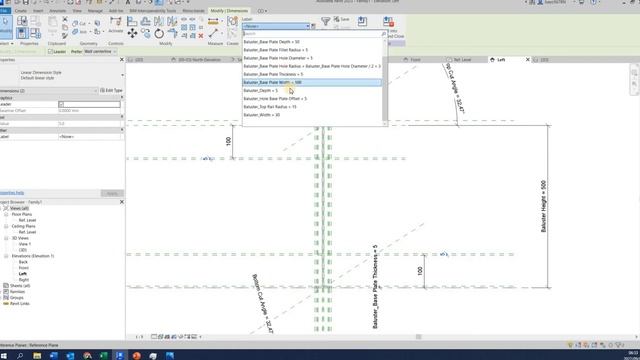Open the Dimensions (2) filter dropdown

(49, 91)
